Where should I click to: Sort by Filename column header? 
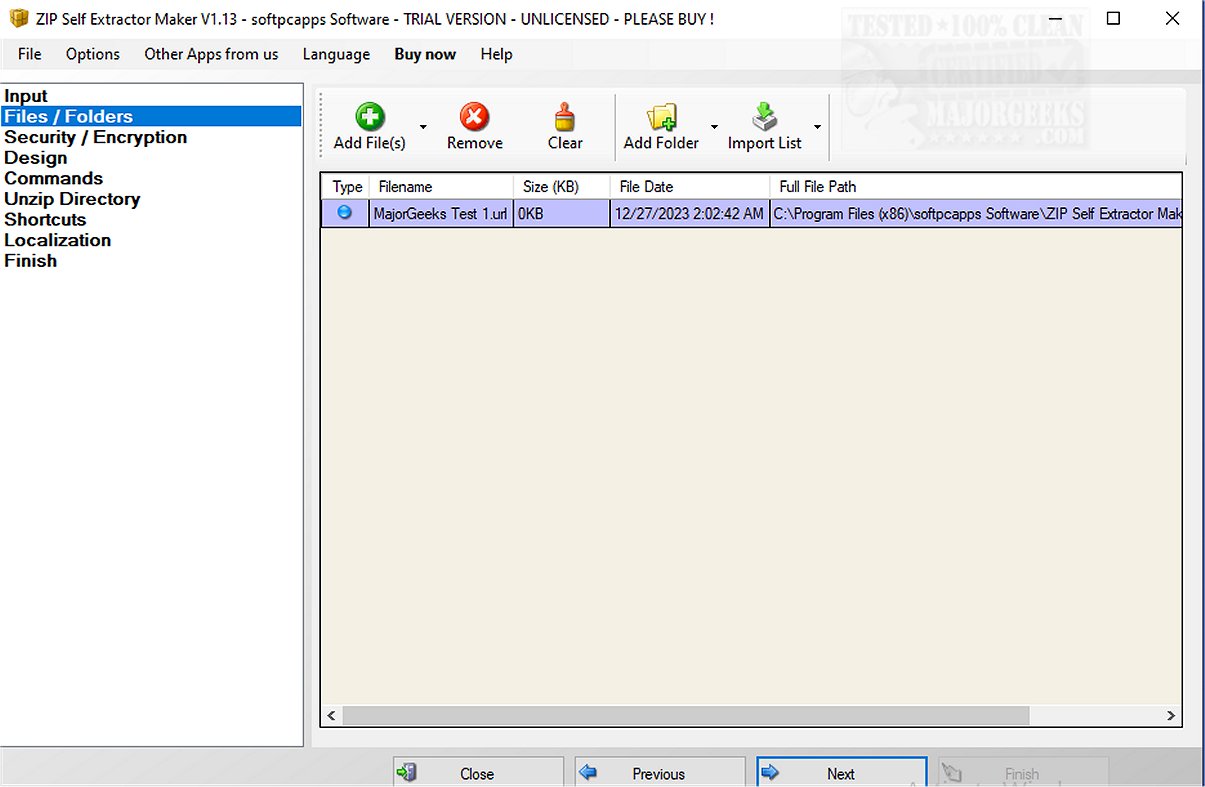[x=441, y=186]
